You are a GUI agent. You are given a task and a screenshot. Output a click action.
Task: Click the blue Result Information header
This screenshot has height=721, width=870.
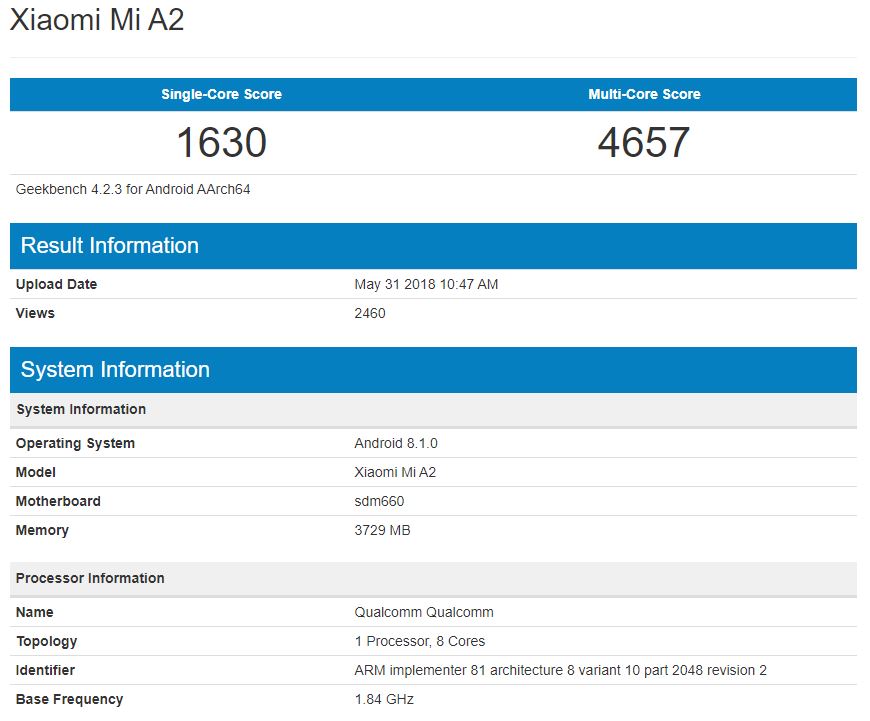pos(110,246)
